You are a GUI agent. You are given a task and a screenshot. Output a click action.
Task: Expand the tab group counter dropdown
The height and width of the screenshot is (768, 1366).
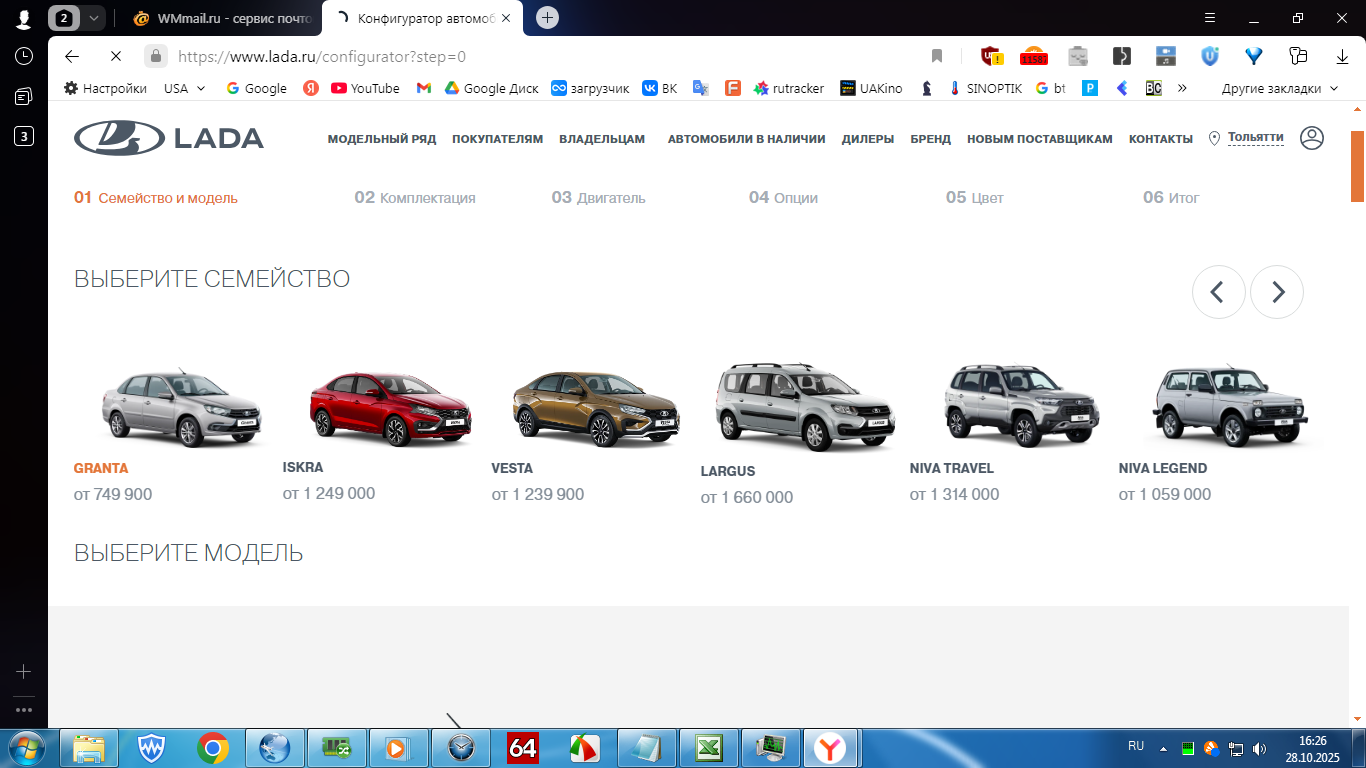coord(95,18)
